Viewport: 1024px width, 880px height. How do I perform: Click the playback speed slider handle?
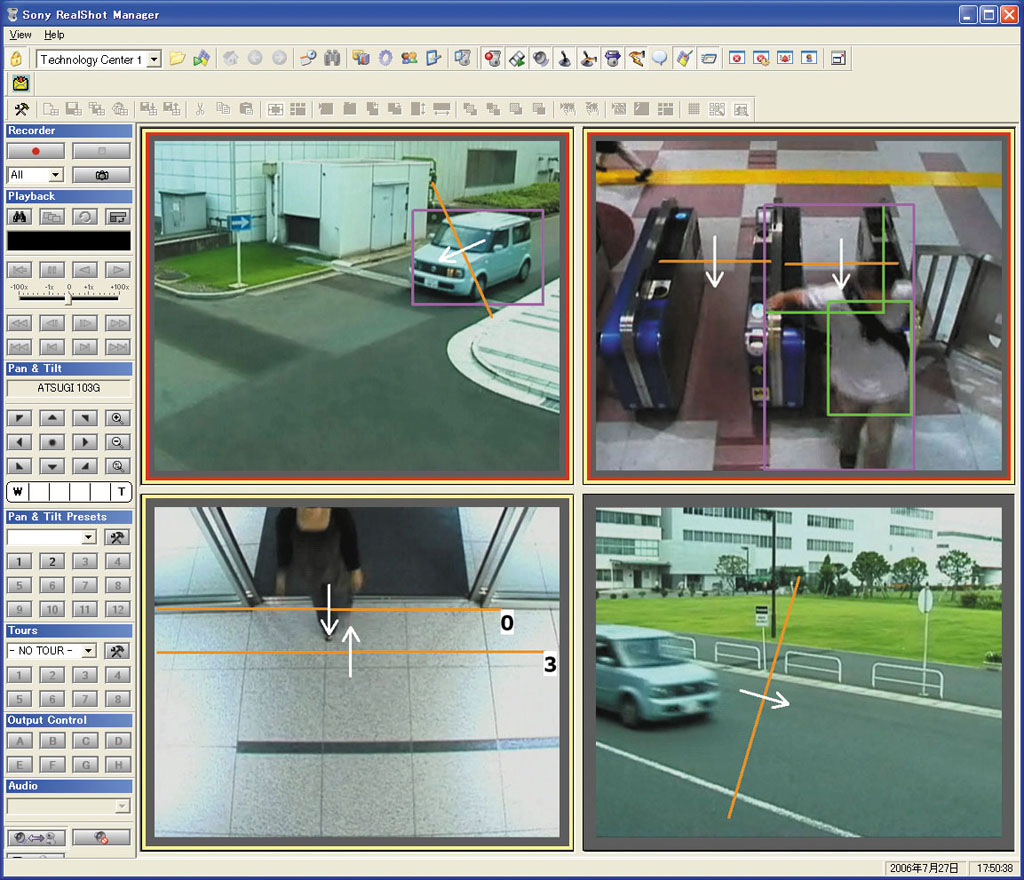tap(69, 298)
